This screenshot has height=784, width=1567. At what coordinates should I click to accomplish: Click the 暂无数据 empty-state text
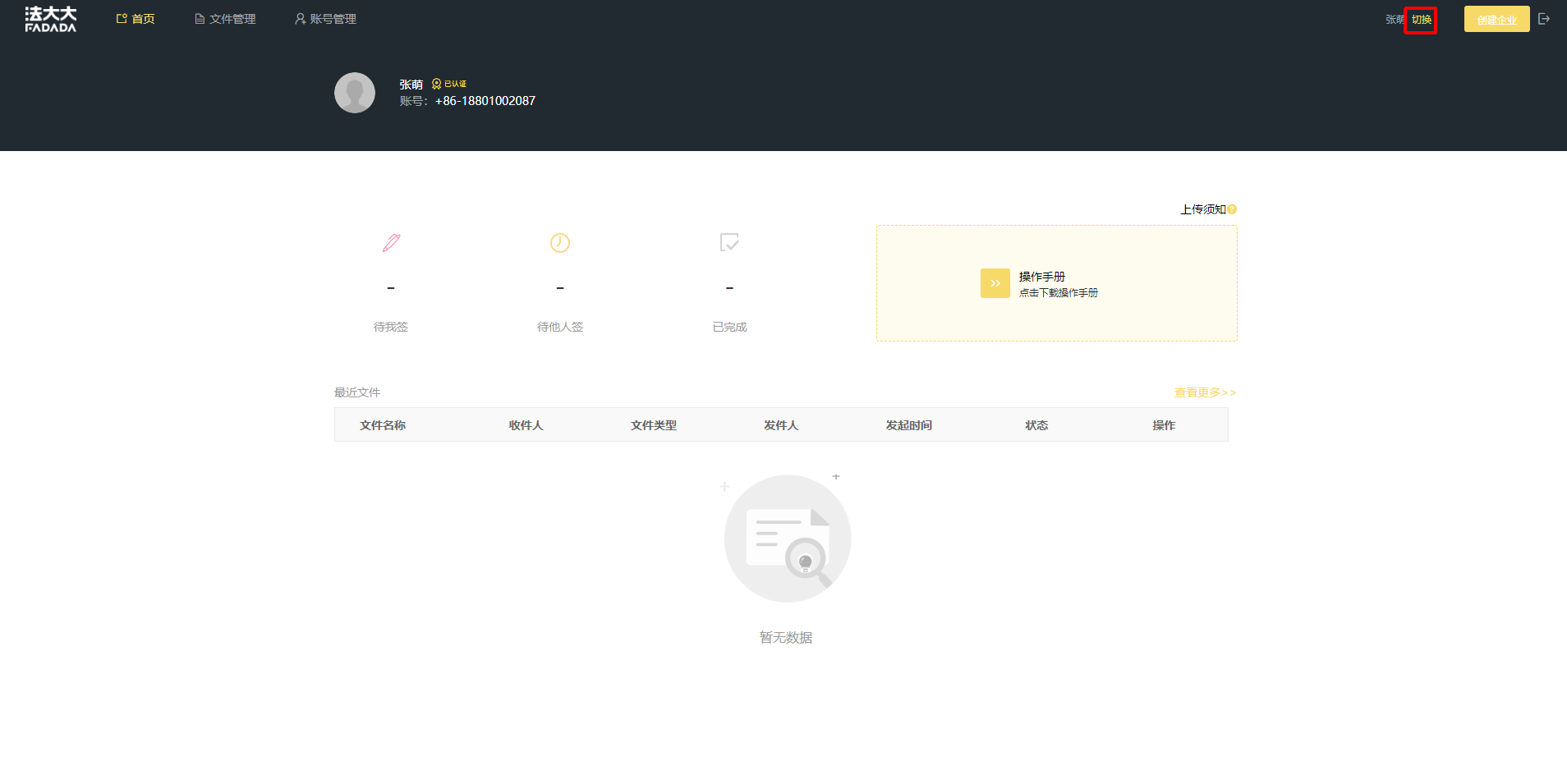coord(786,638)
